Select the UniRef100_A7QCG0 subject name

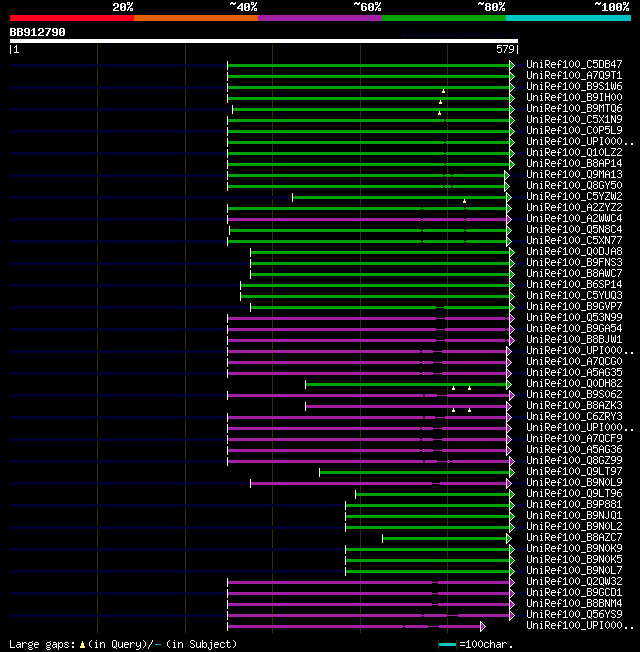pyautogui.click(x=574, y=362)
